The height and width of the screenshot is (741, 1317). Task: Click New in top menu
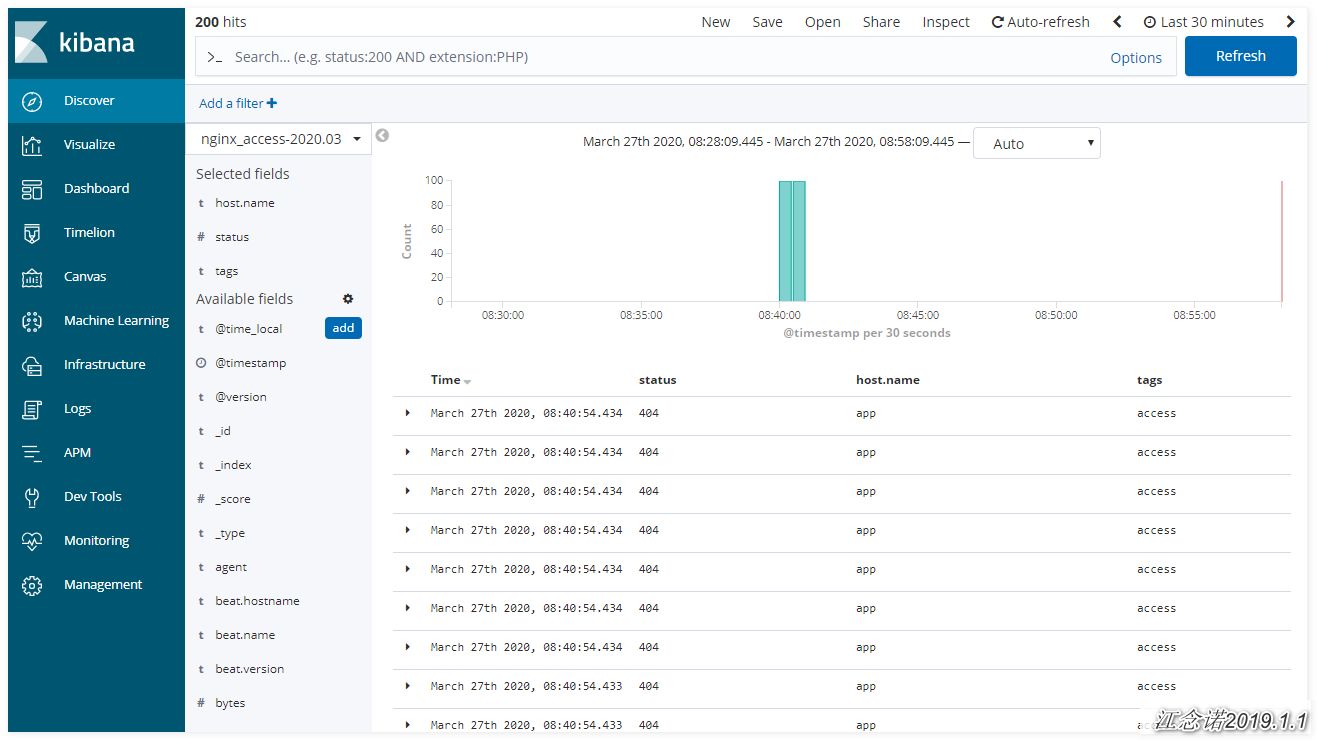pyautogui.click(x=716, y=22)
